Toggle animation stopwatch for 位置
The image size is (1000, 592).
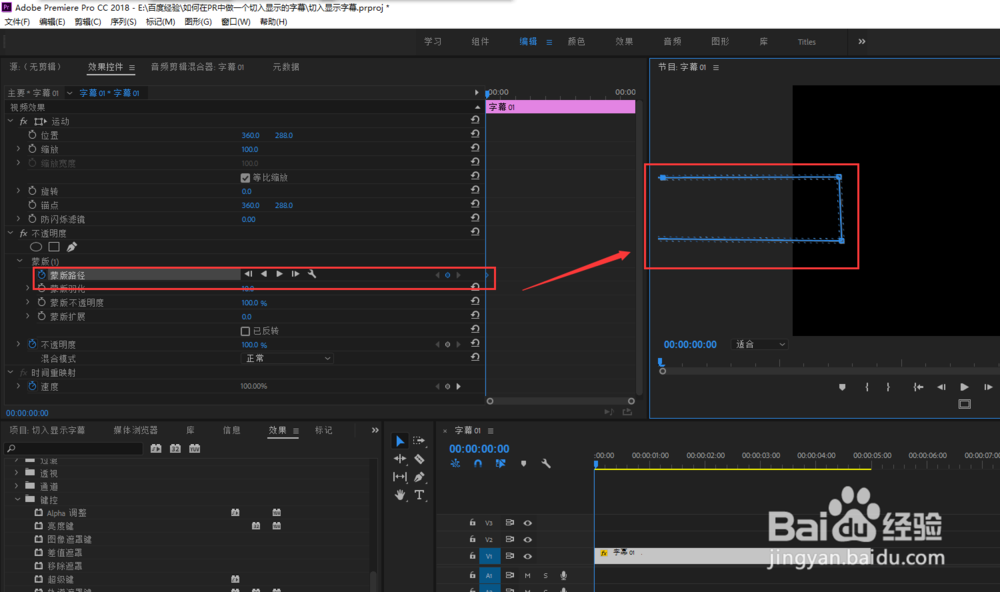pyautogui.click(x=33, y=135)
